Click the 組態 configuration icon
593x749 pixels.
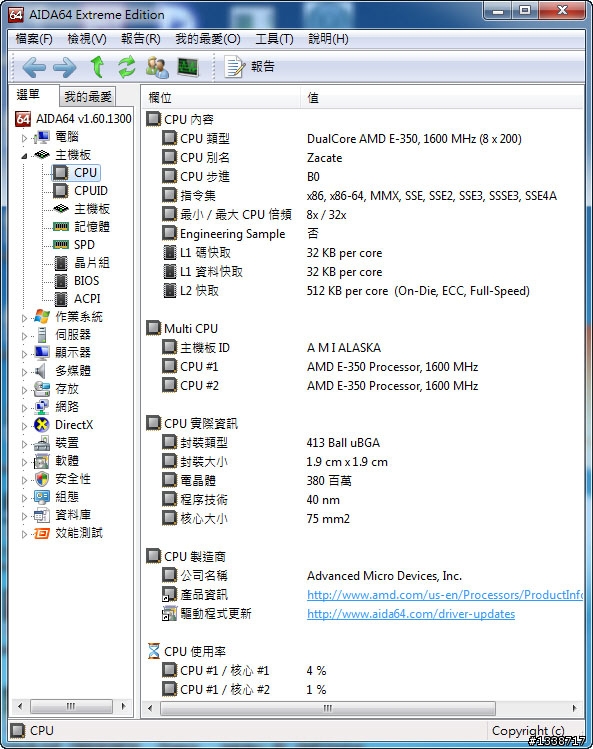pyautogui.click(x=42, y=497)
